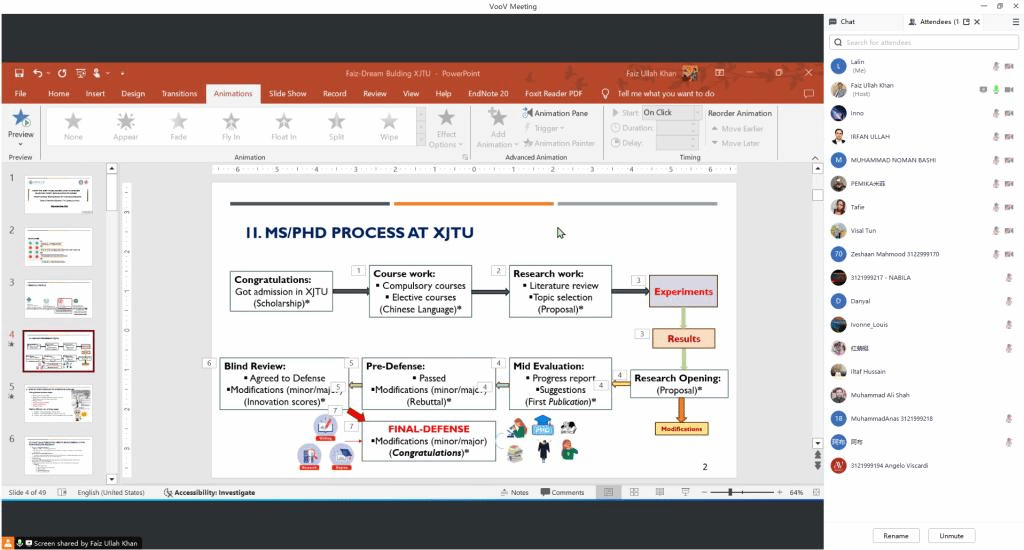Switch to Reading View icon

[x=660, y=493]
